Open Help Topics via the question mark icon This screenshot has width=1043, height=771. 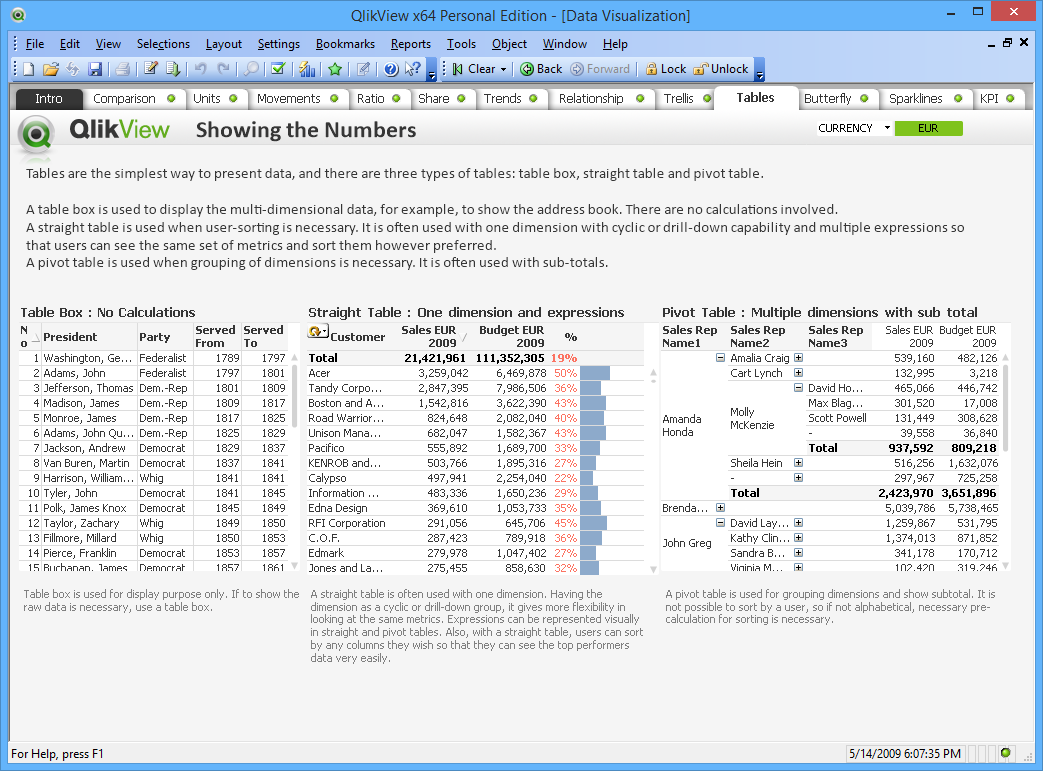click(391, 69)
